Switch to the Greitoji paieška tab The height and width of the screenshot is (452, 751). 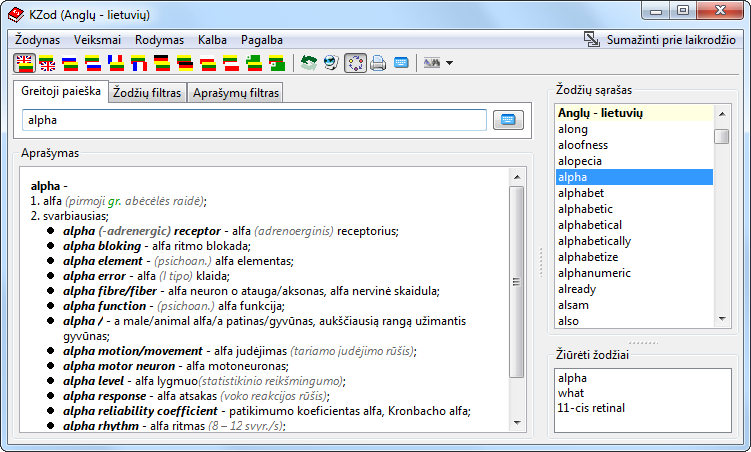pos(61,91)
